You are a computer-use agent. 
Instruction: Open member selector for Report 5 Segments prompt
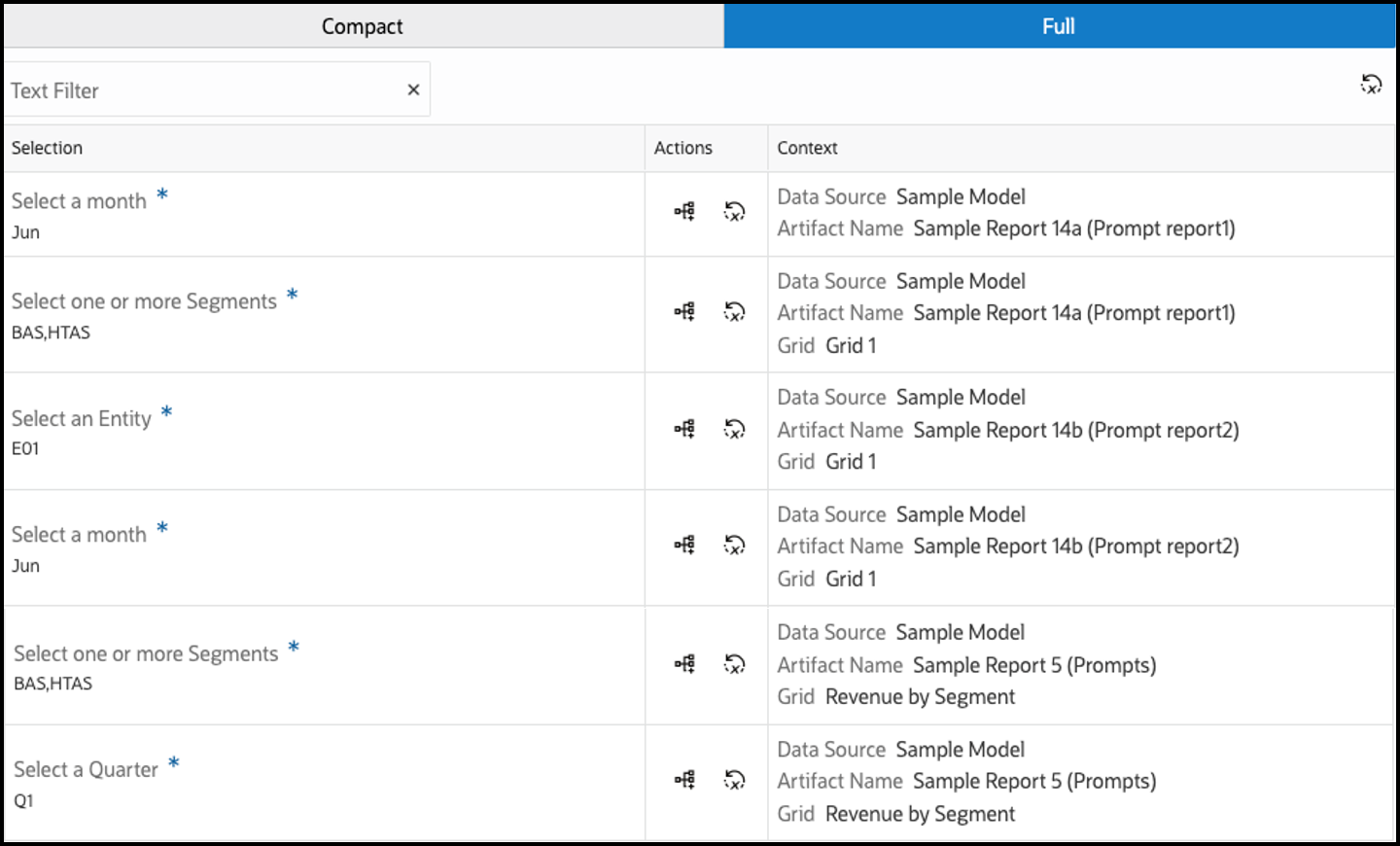click(684, 664)
